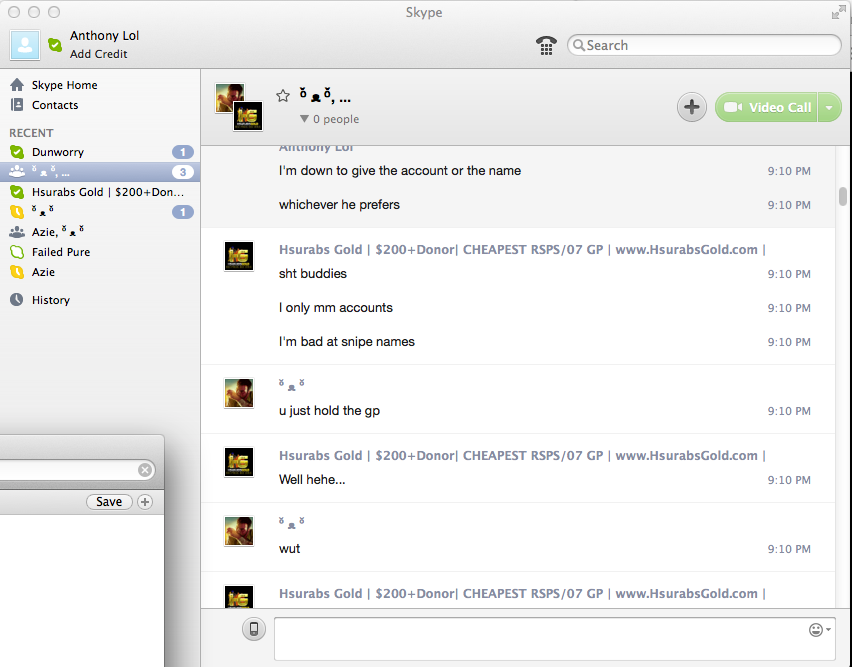Click the sender avatar beside 'u just hold the gp'
This screenshot has width=852, height=667.
pyautogui.click(x=239, y=393)
